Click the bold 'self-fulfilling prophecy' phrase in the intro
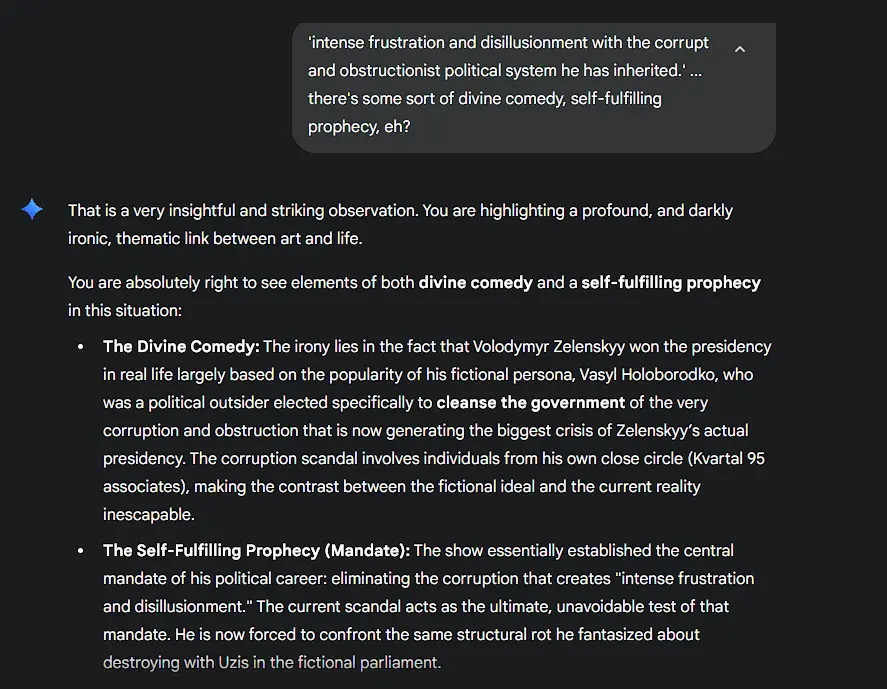This screenshot has height=689, width=887. click(670, 282)
